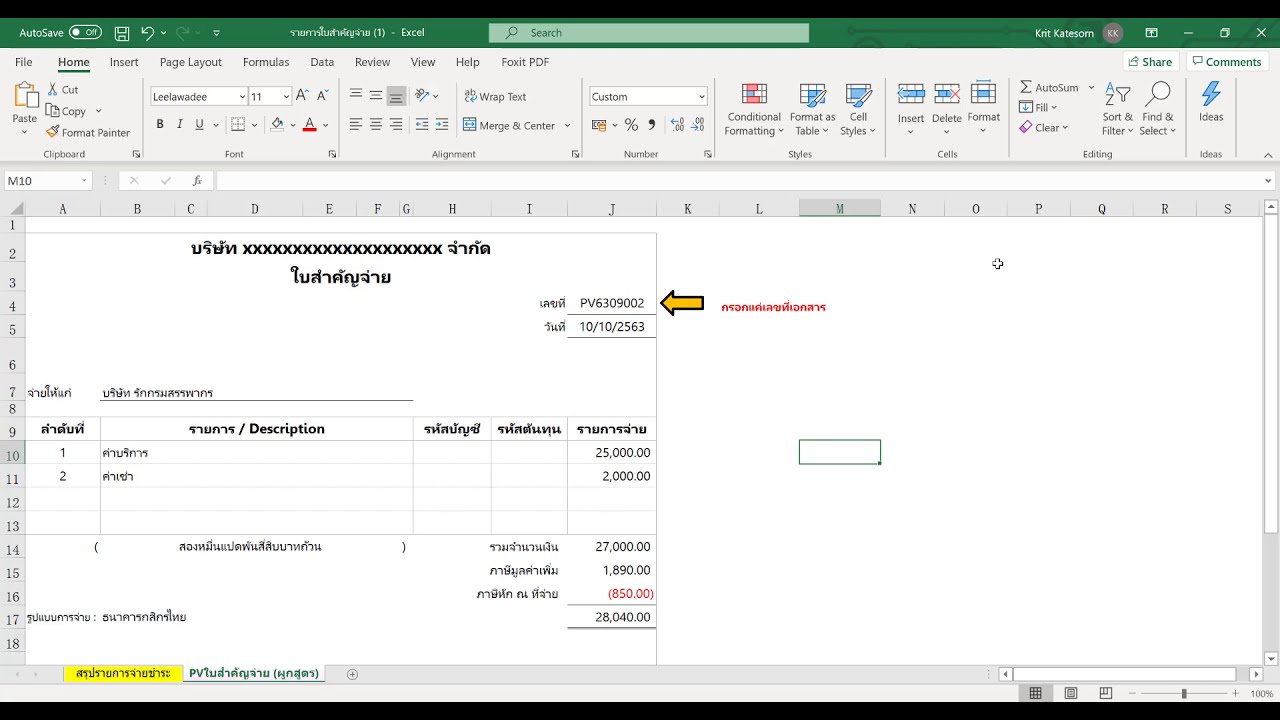Open File menu tab
Screen dimensions: 1280x720
click(24, 62)
